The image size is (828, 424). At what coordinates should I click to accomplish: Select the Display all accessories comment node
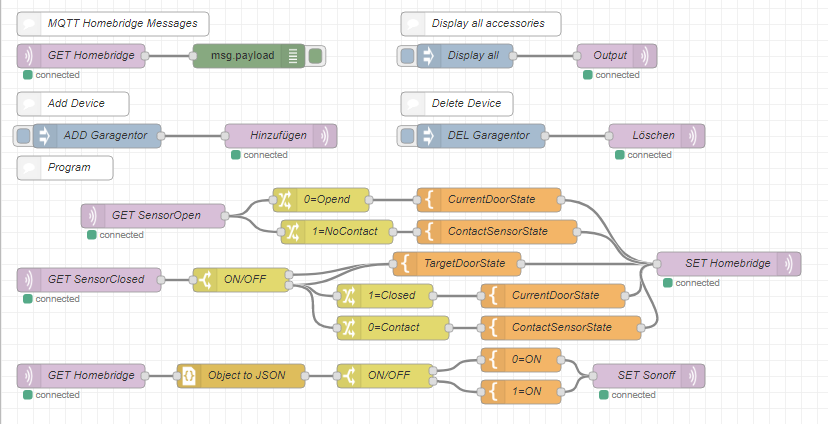[x=481, y=23]
